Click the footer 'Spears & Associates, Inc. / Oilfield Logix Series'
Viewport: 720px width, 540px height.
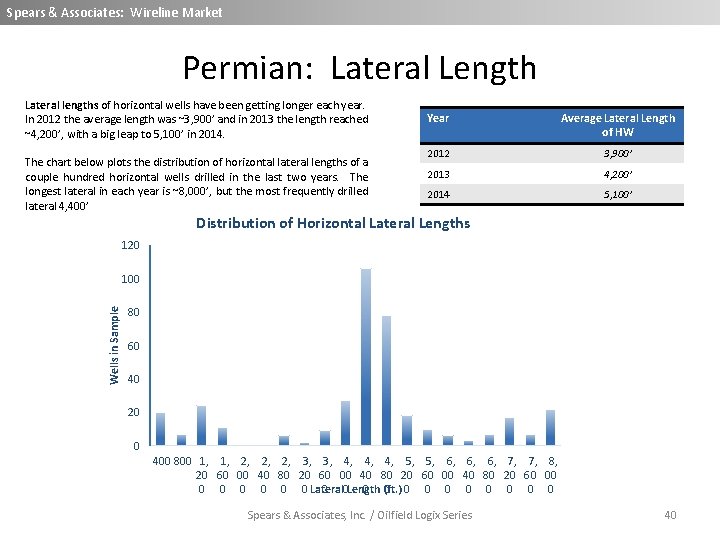360,515
